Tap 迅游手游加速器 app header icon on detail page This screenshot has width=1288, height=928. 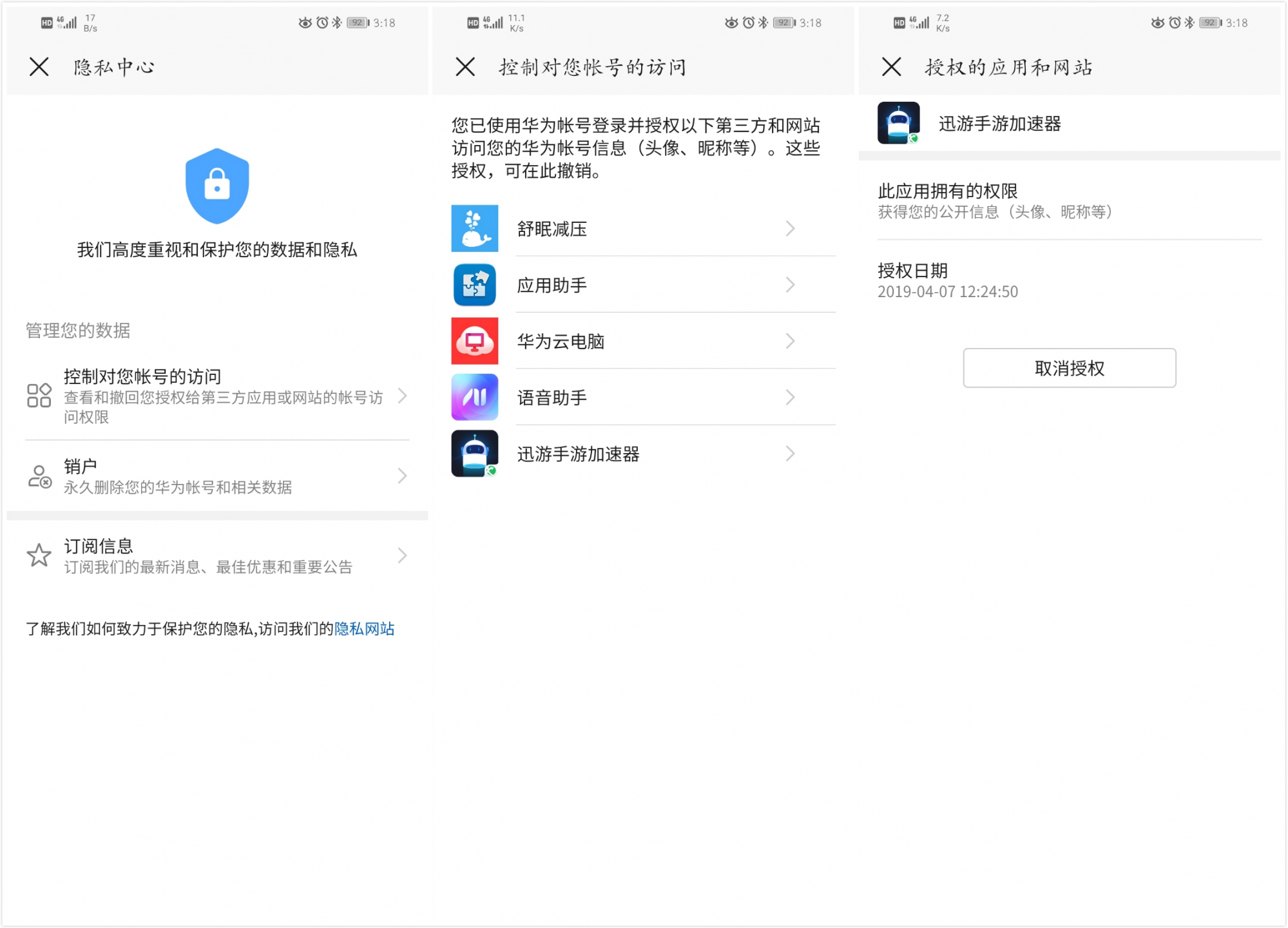point(898,123)
